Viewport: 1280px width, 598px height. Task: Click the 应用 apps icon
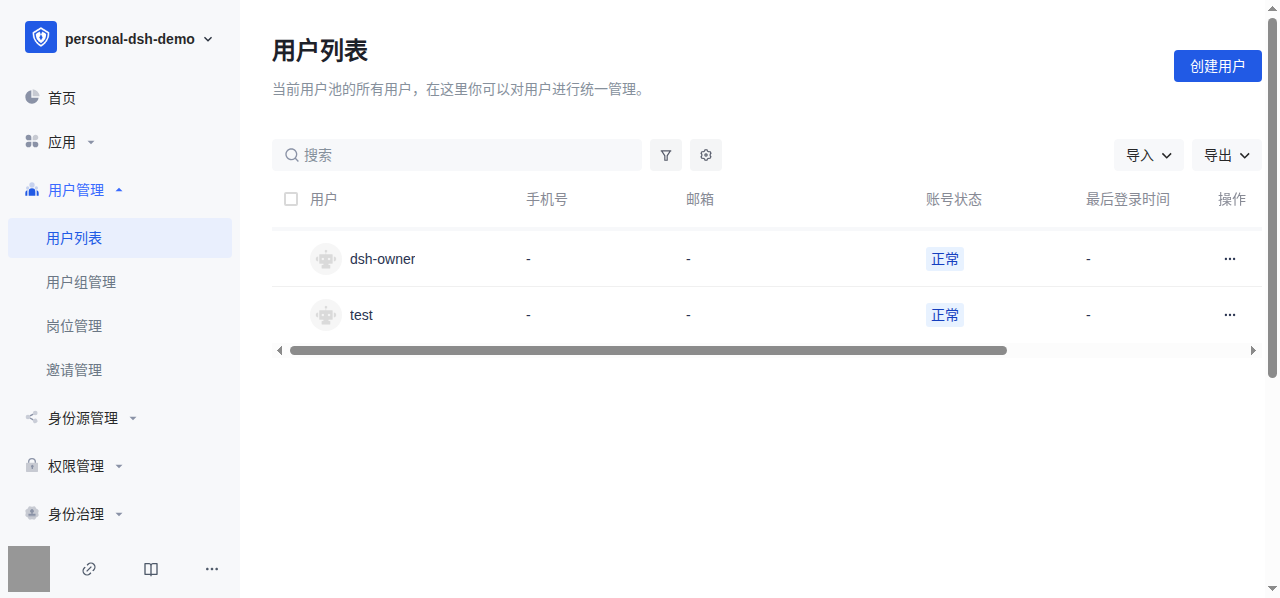[32, 142]
